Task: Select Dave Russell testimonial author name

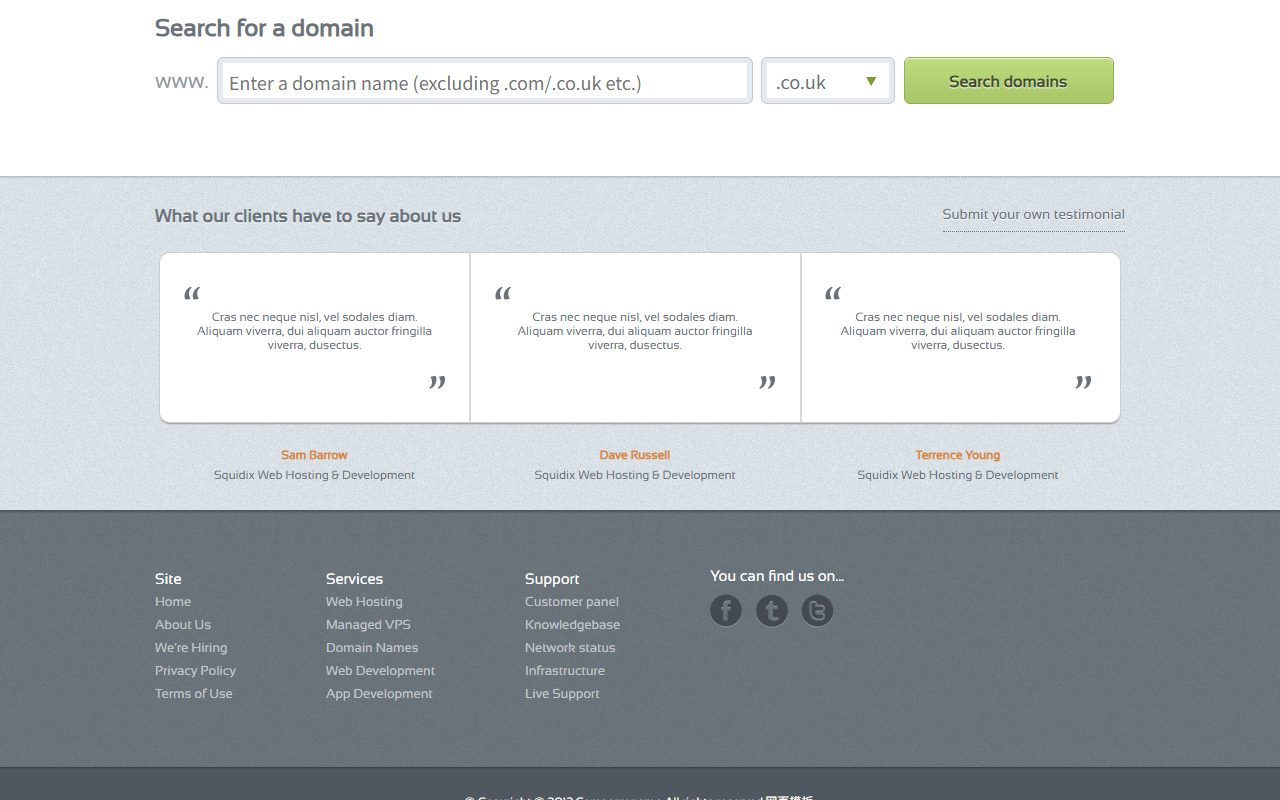Action: click(635, 455)
